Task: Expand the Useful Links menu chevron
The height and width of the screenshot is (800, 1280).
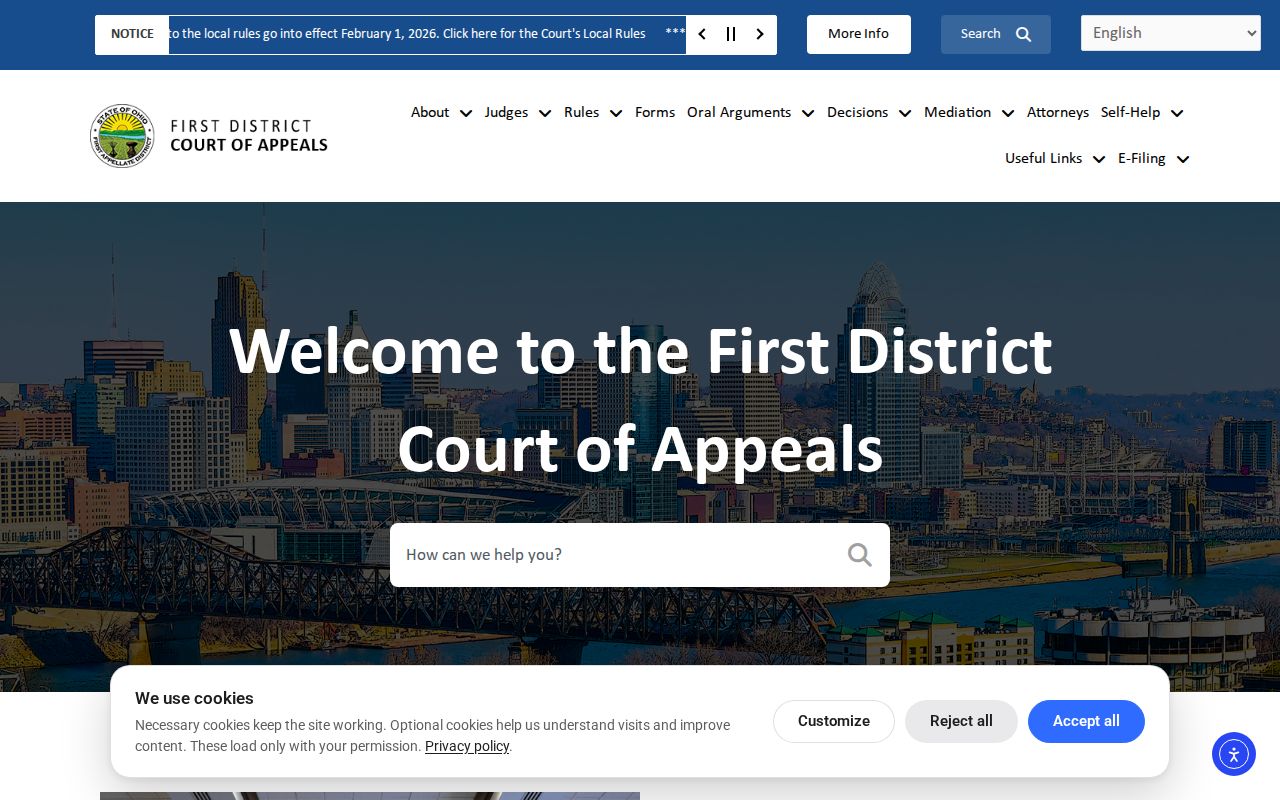Action: (1099, 159)
